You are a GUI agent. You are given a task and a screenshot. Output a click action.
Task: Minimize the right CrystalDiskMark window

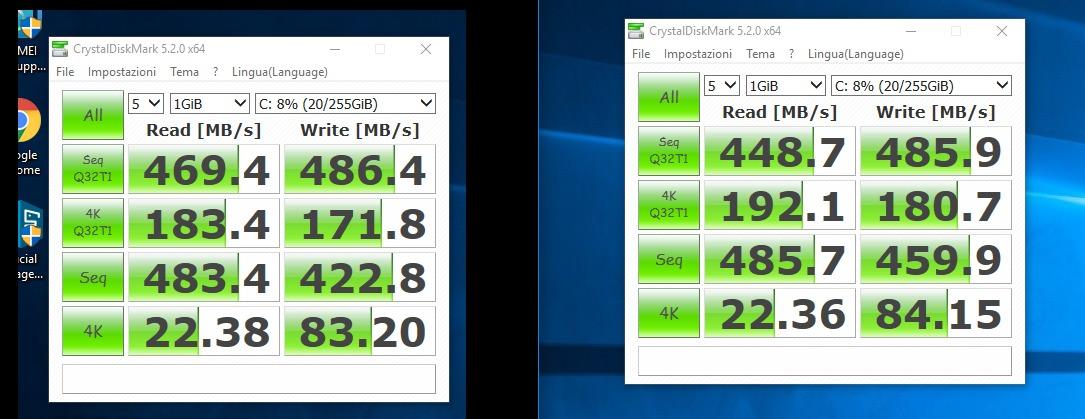point(911,31)
